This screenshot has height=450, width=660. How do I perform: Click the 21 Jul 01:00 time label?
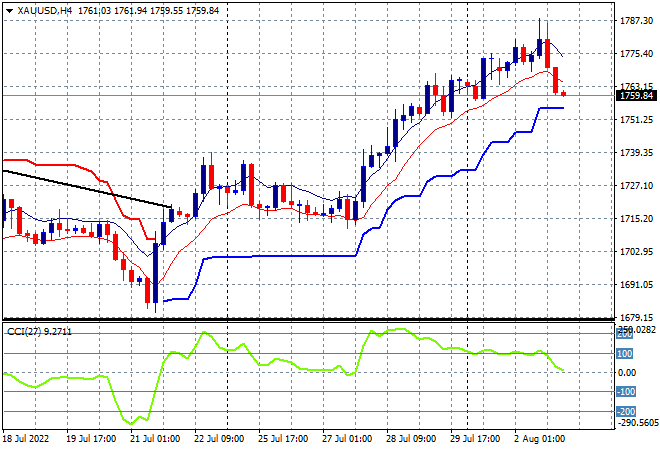(155, 439)
